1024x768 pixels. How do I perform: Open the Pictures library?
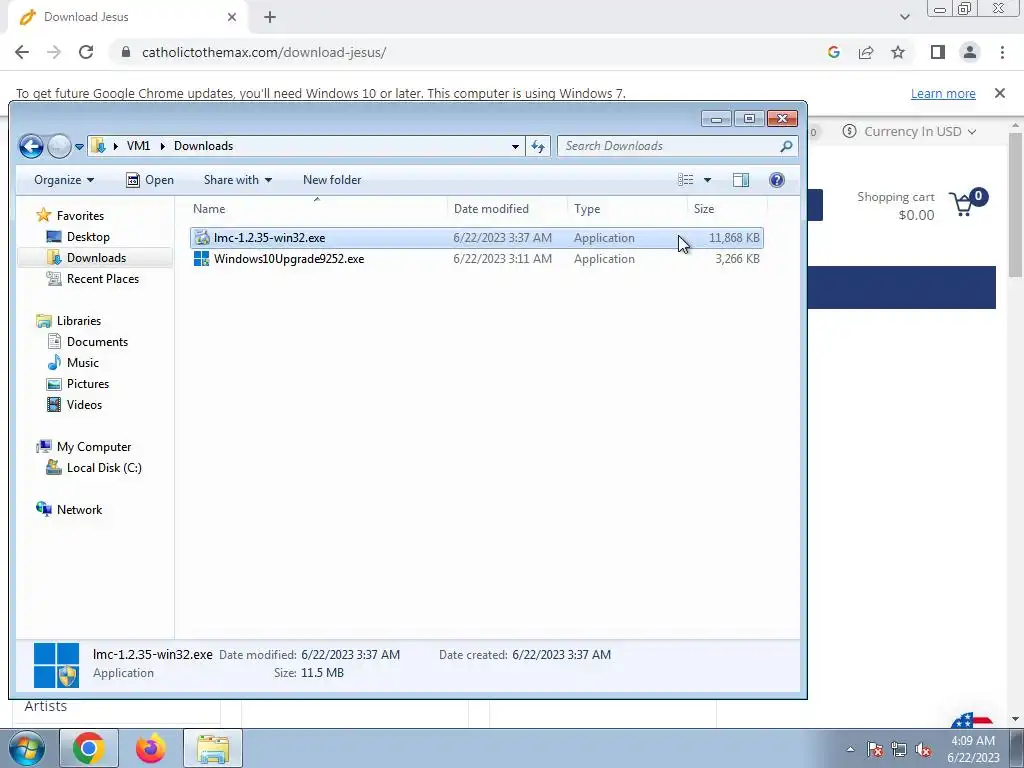point(88,383)
